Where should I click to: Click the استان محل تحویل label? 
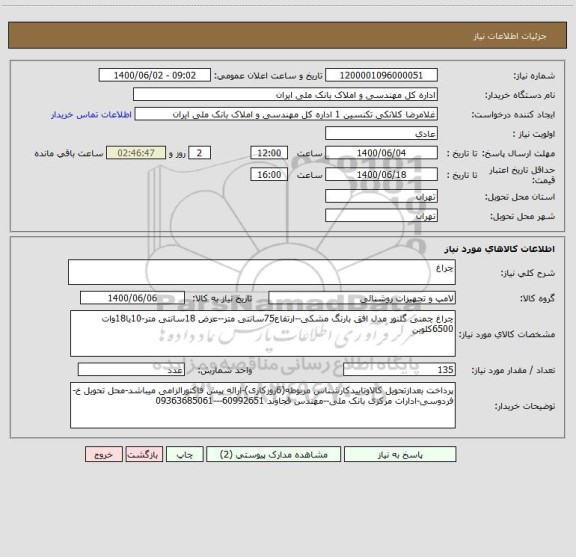click(520, 197)
